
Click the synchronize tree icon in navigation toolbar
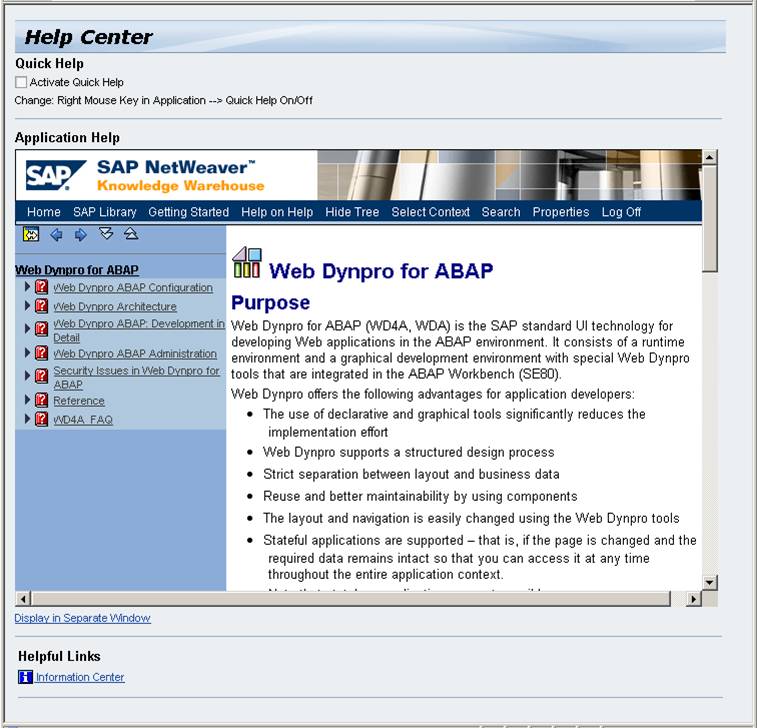[x=31, y=235]
